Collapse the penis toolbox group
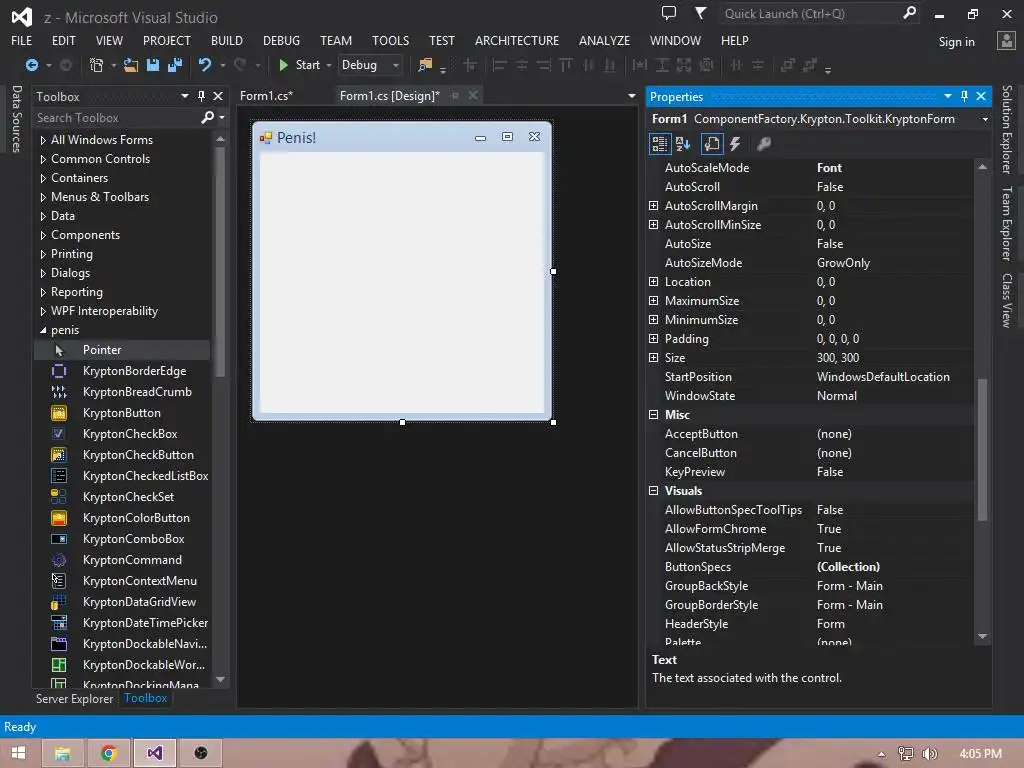This screenshot has height=768, width=1024. point(43,330)
